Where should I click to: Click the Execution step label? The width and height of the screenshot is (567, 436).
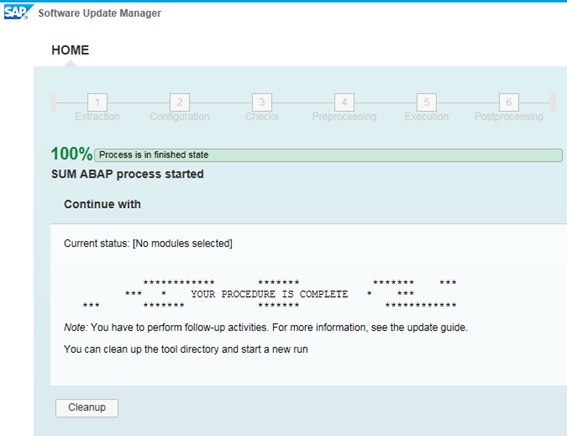pyautogui.click(x=426, y=116)
